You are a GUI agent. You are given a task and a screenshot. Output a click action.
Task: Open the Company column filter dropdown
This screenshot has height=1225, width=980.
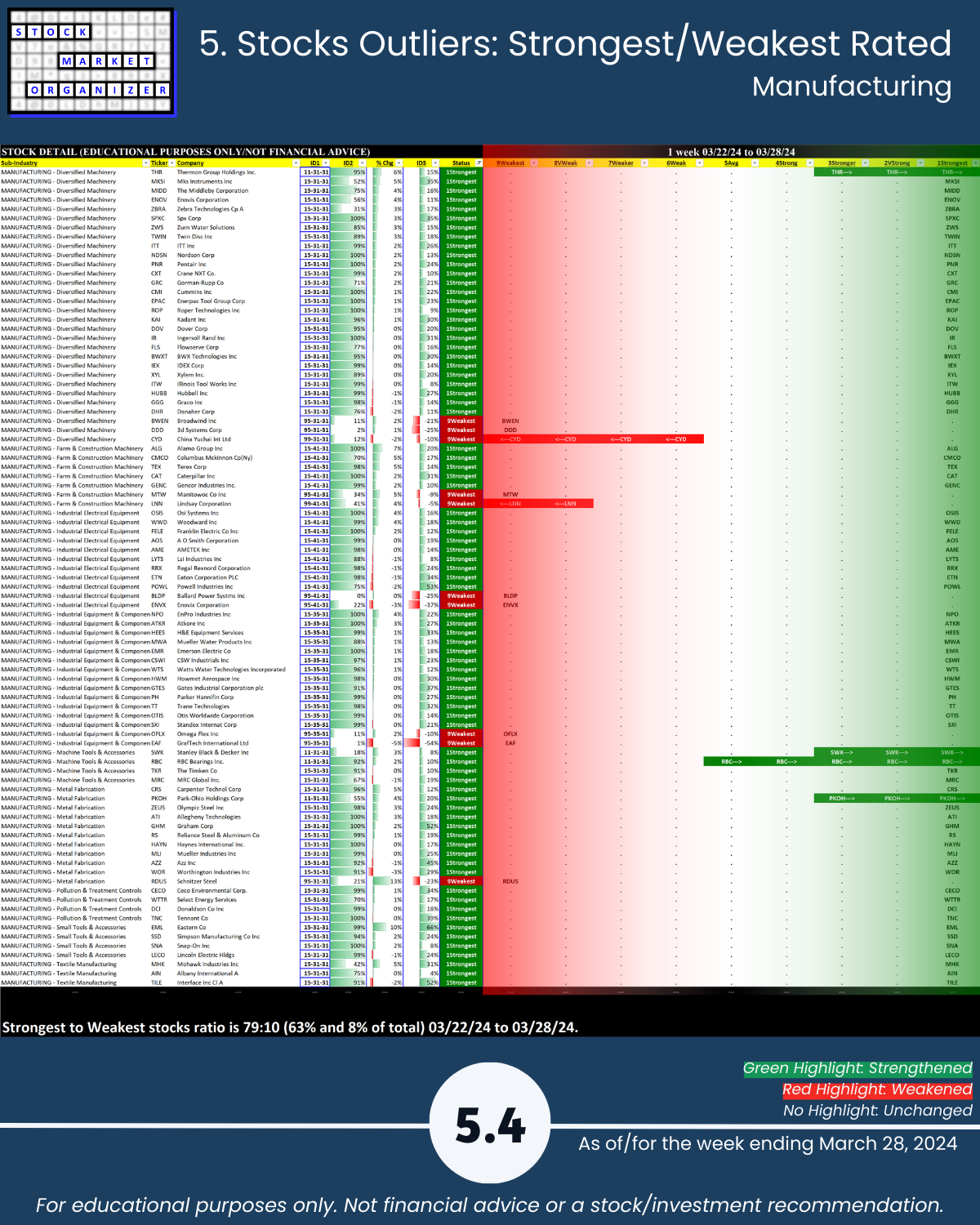[x=296, y=163]
